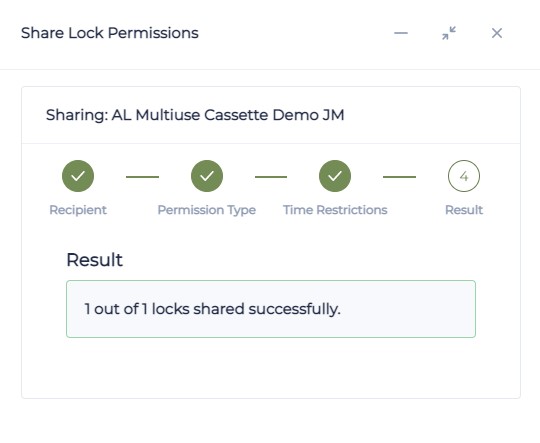Click the Share Lock Permissions title text
Image resolution: width=540 pixels, height=443 pixels.
(110, 33)
